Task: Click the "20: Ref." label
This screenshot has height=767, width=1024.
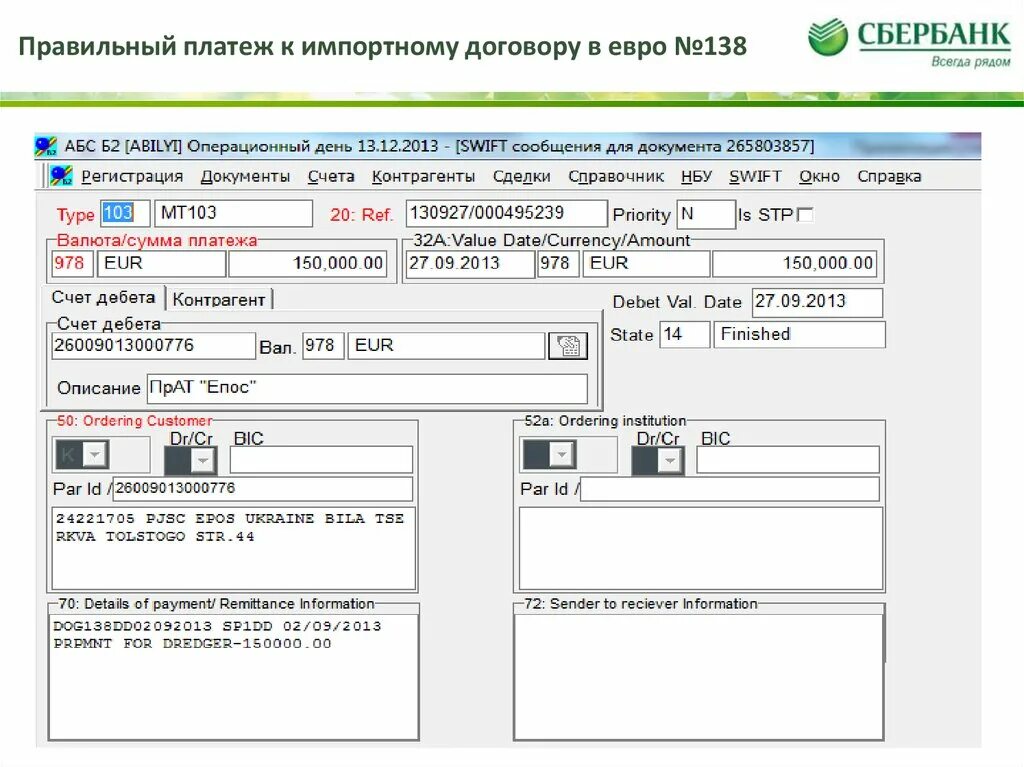Action: coord(361,215)
